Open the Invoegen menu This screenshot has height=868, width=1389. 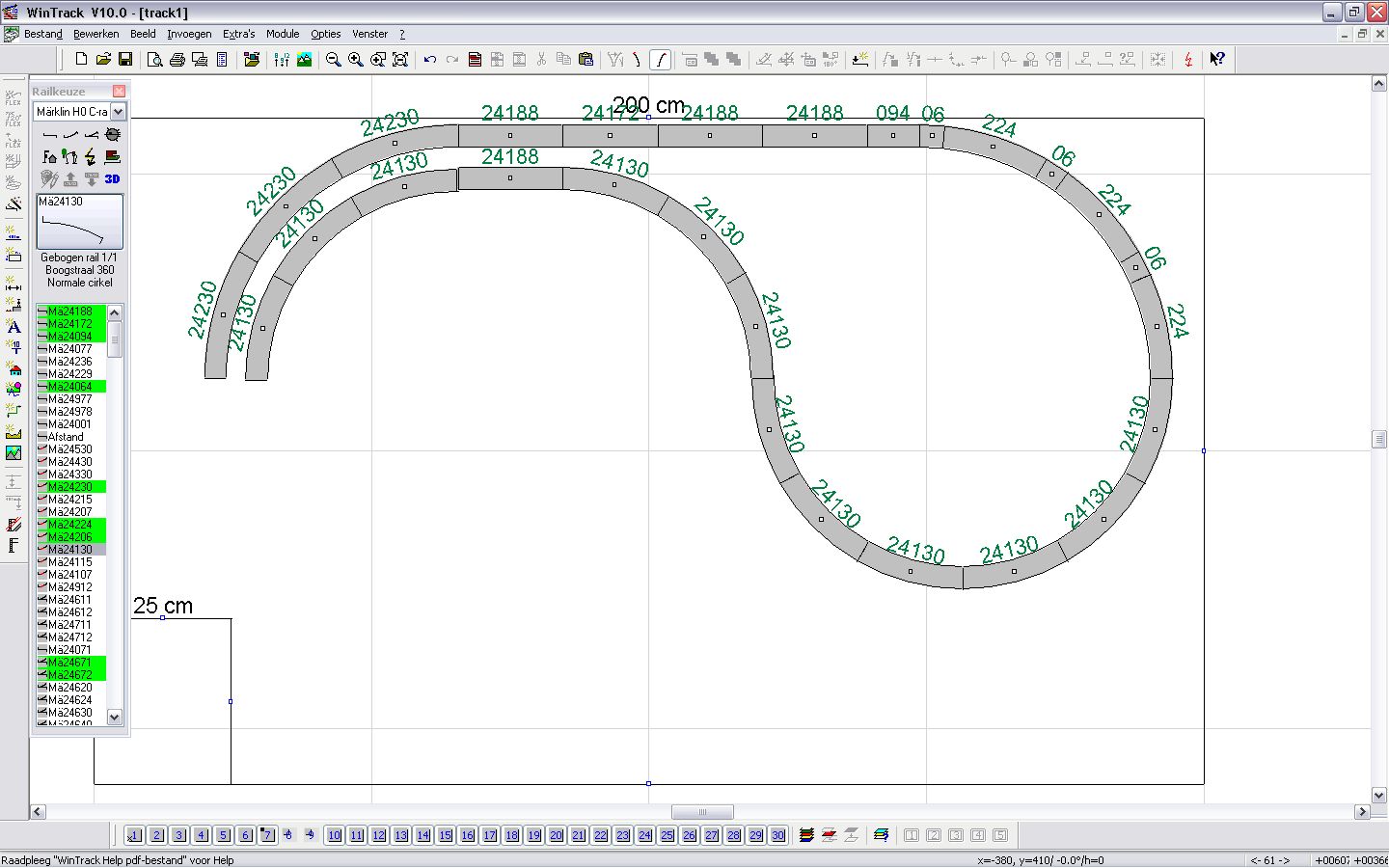189,34
